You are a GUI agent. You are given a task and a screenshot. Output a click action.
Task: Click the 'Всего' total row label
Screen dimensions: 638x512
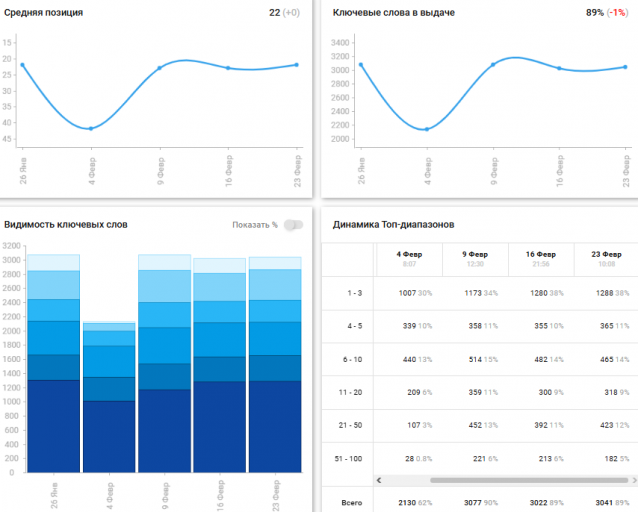(x=352, y=503)
